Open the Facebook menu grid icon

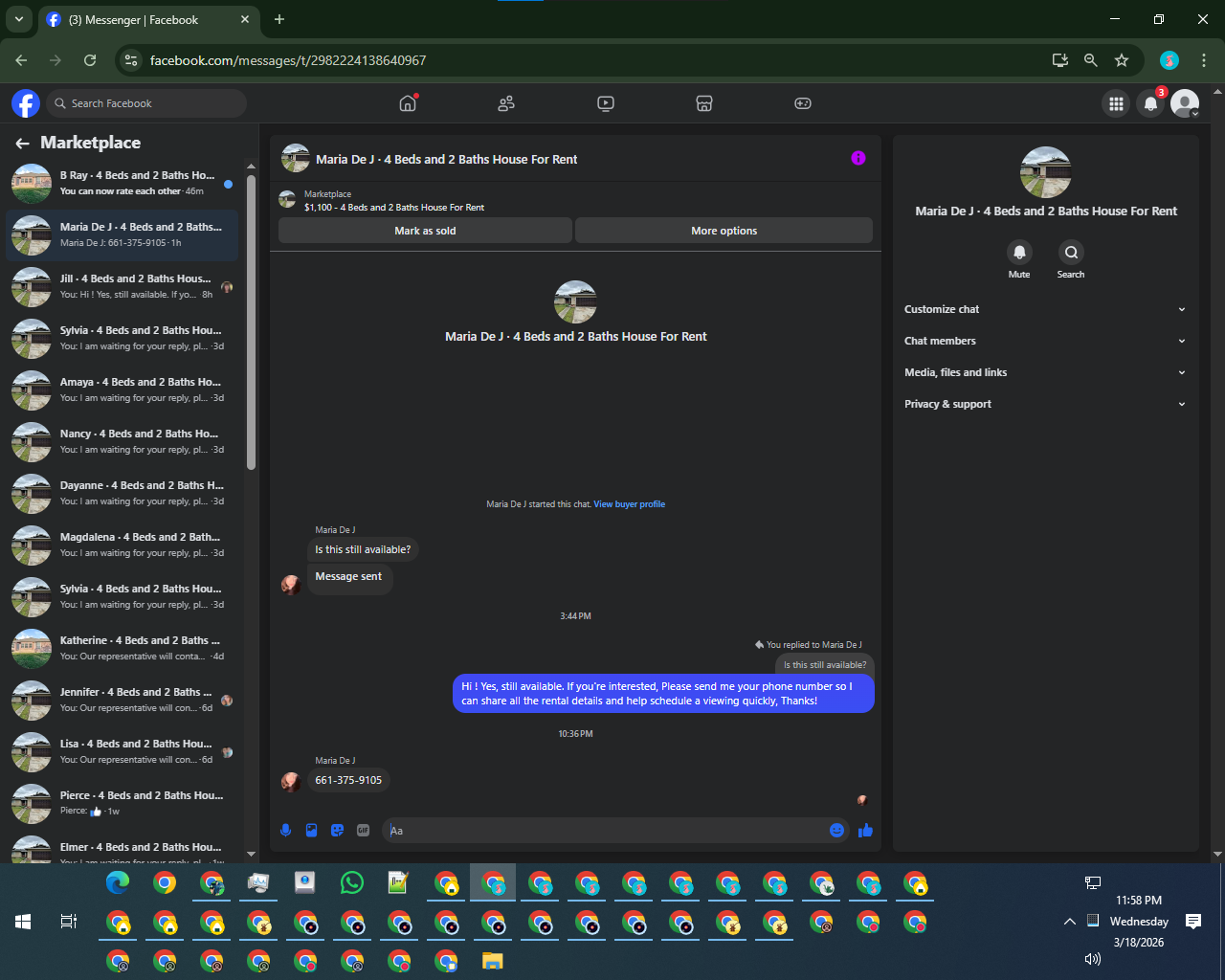[1116, 103]
